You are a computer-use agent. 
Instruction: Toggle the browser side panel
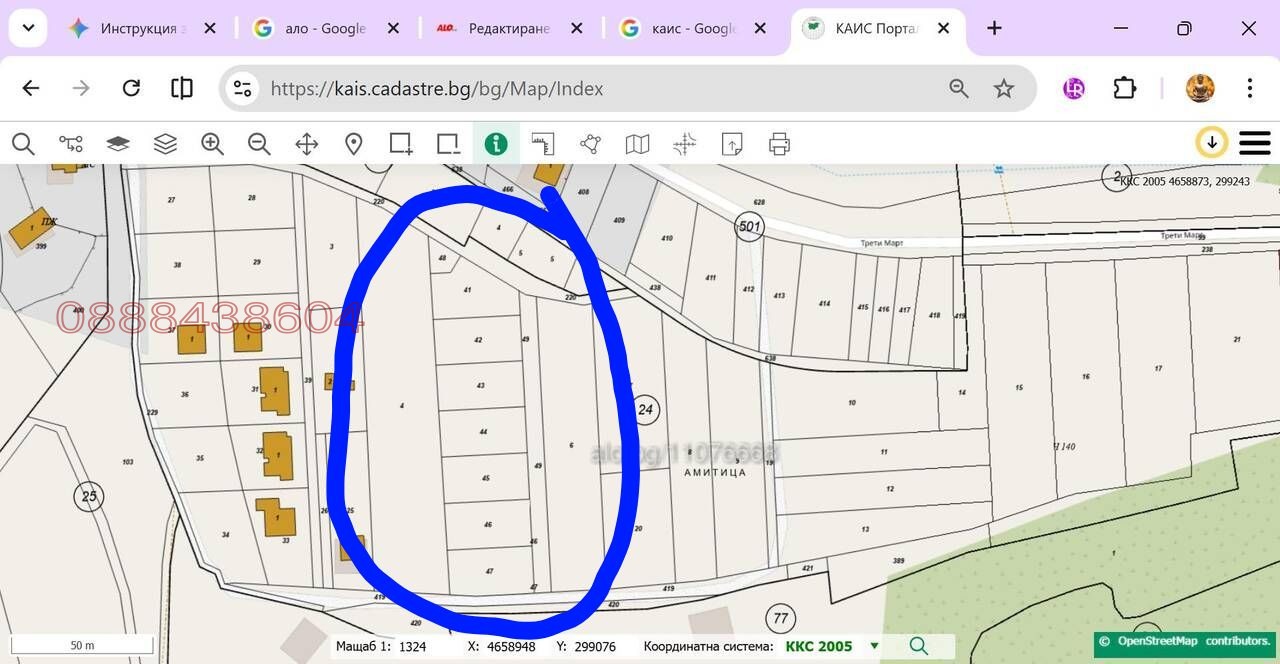point(182,88)
